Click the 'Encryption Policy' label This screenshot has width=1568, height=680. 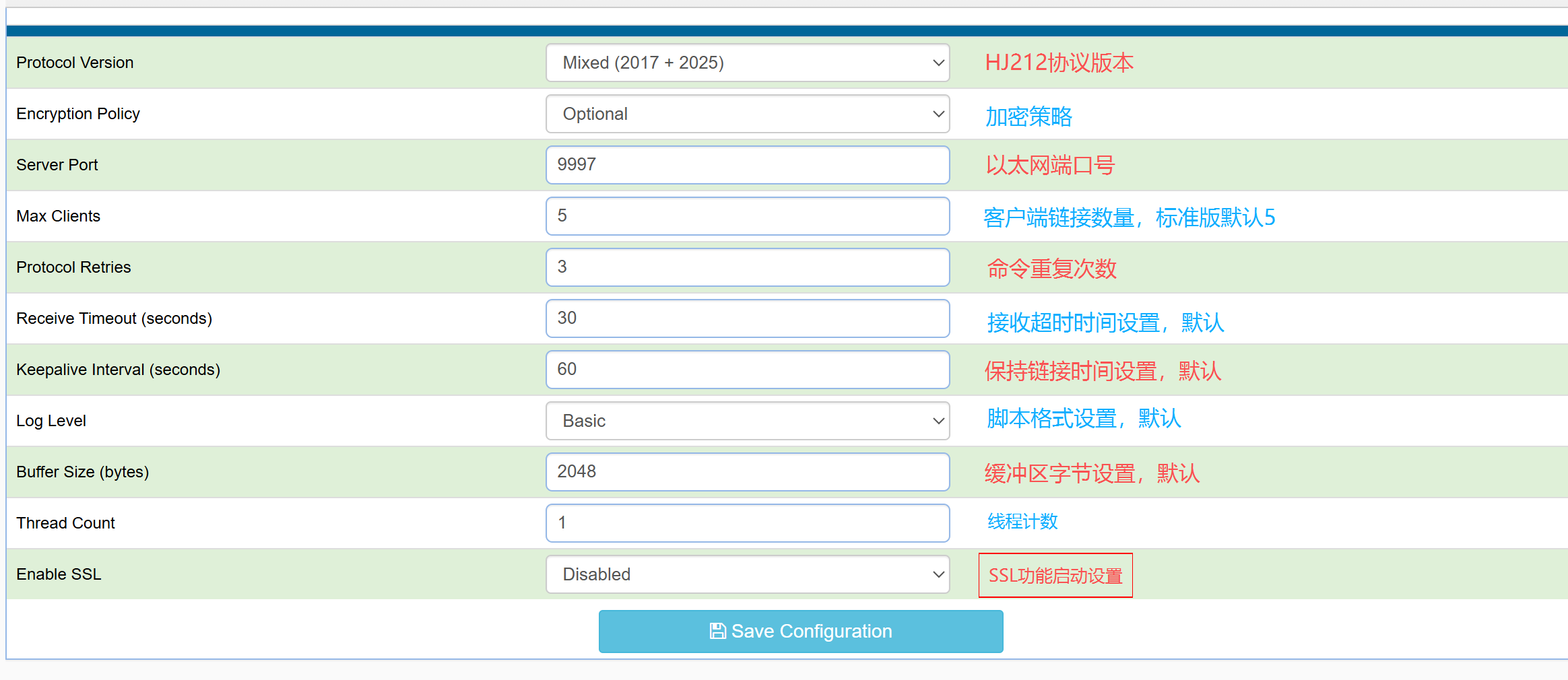point(78,114)
